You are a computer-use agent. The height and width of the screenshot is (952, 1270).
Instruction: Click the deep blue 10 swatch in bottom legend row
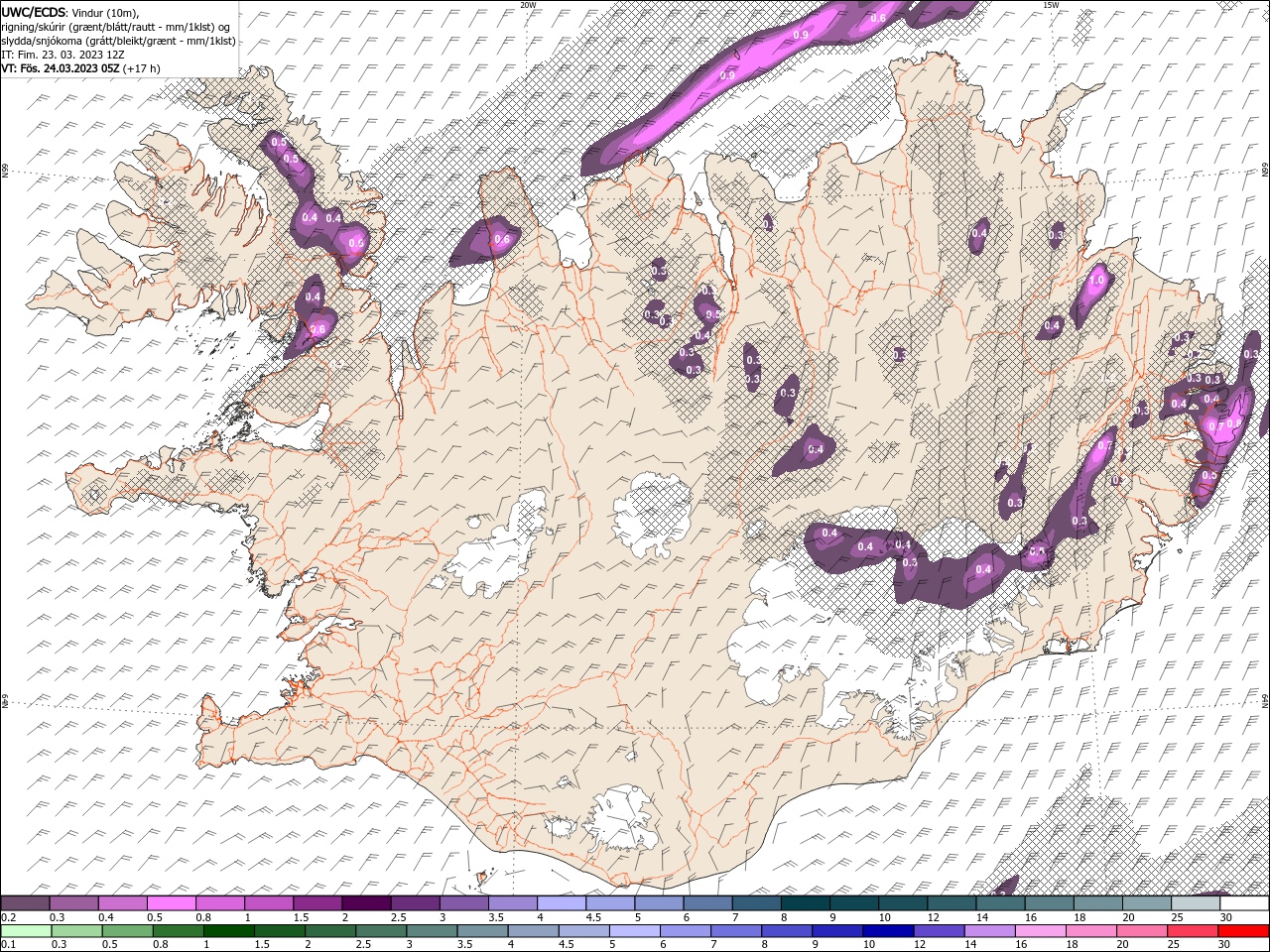pyautogui.click(x=888, y=931)
